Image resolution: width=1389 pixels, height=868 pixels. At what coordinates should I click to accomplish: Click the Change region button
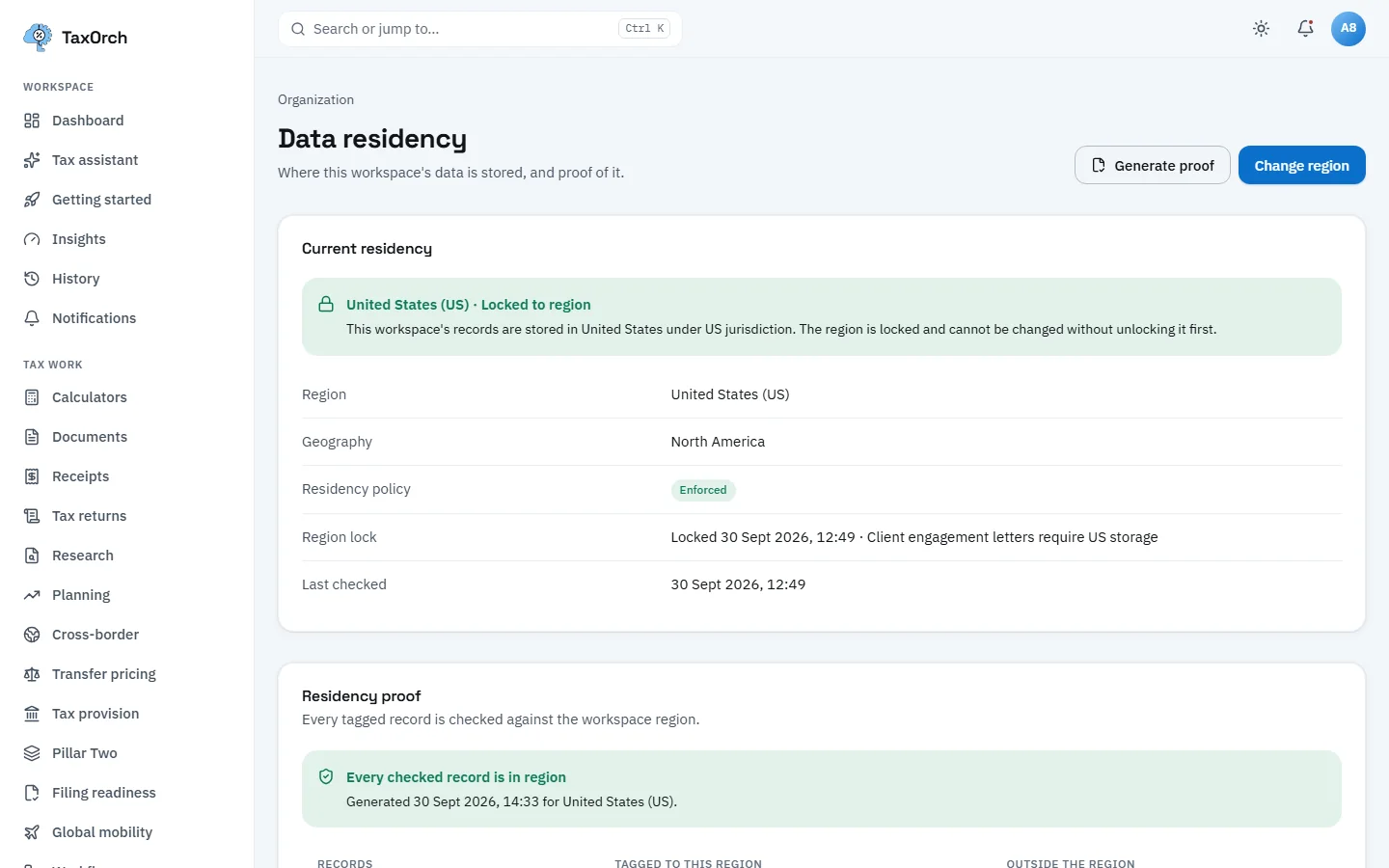(x=1301, y=165)
